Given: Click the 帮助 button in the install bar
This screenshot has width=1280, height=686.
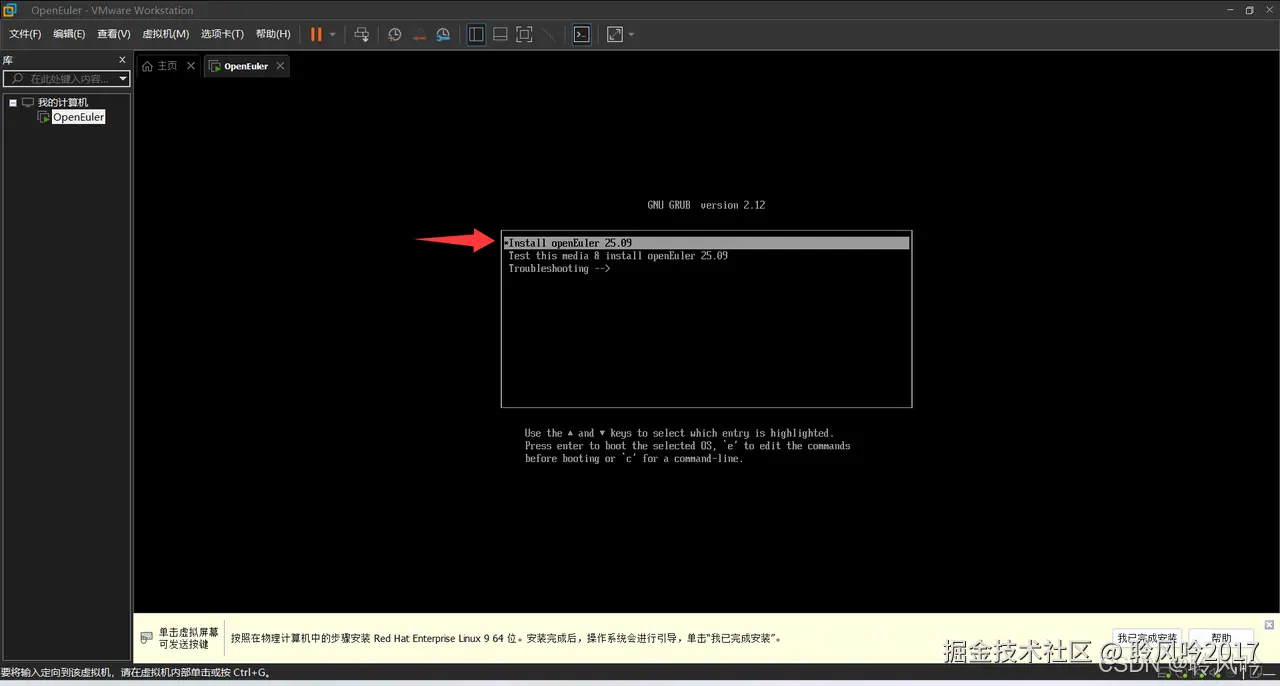Looking at the screenshot, I should (1221, 638).
